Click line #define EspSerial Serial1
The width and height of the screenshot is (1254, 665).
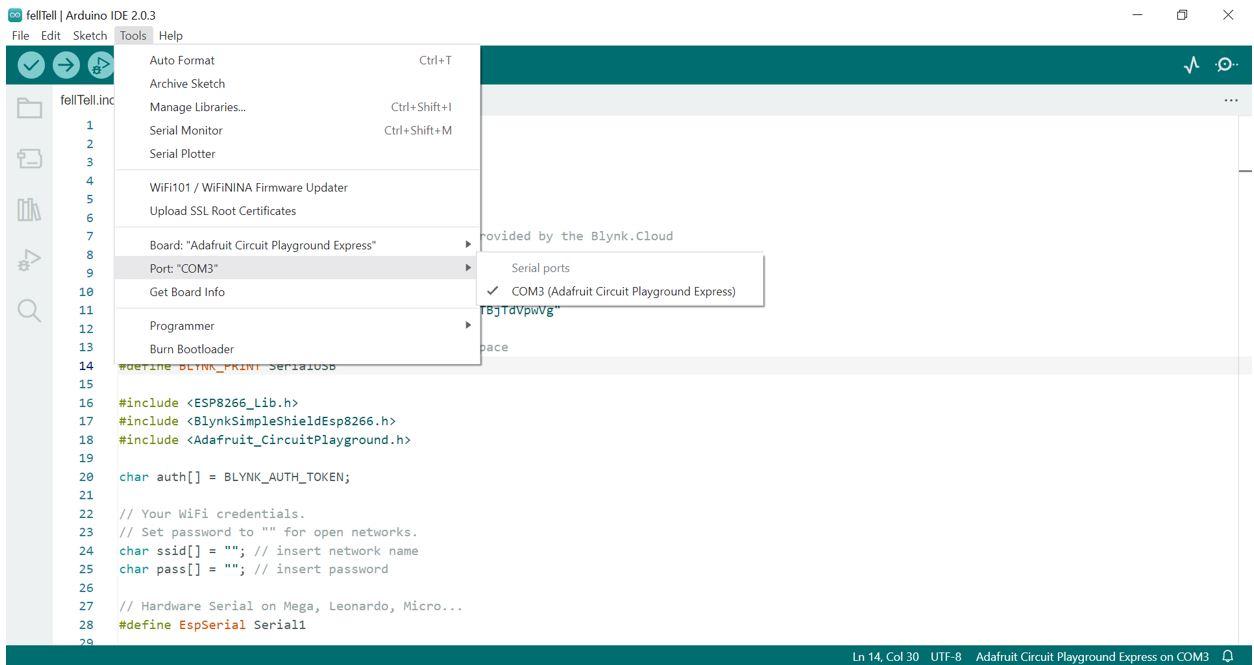pyautogui.click(x=212, y=625)
